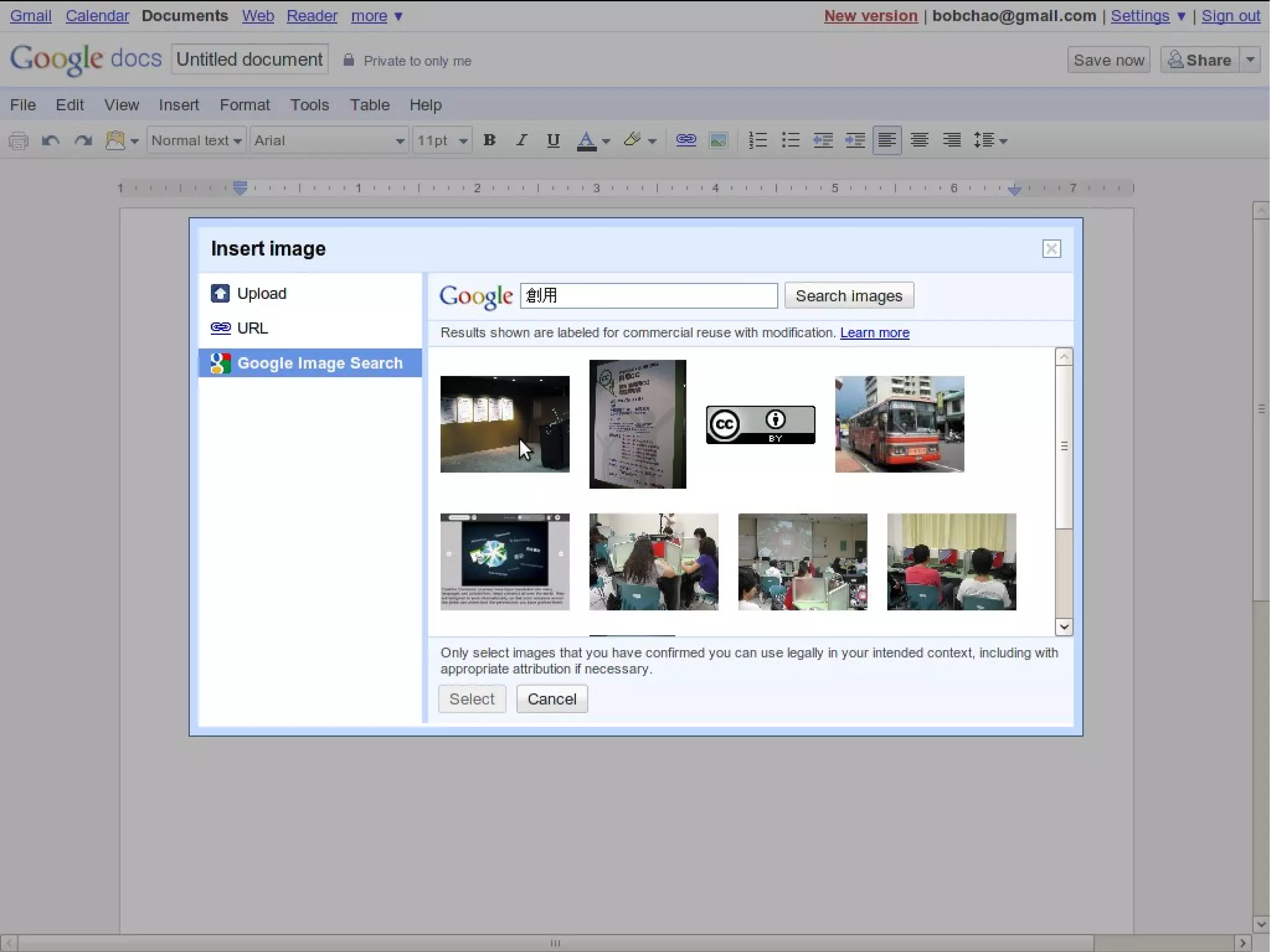
Task: Click the Insert link chain icon
Action: pyautogui.click(x=686, y=140)
